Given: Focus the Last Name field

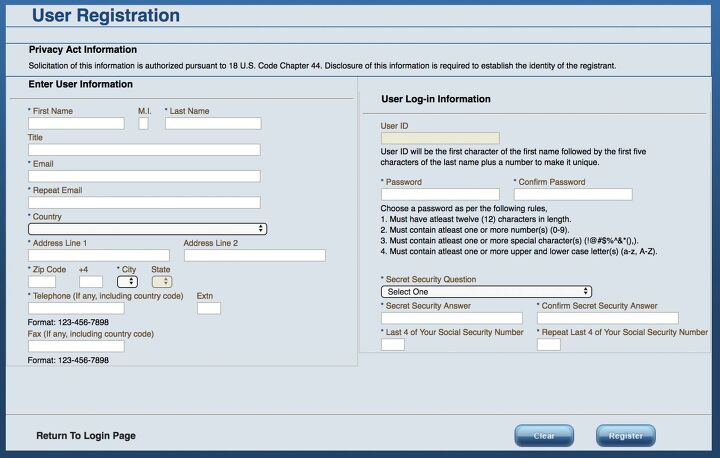Looking at the screenshot, I should pyautogui.click(x=213, y=123).
